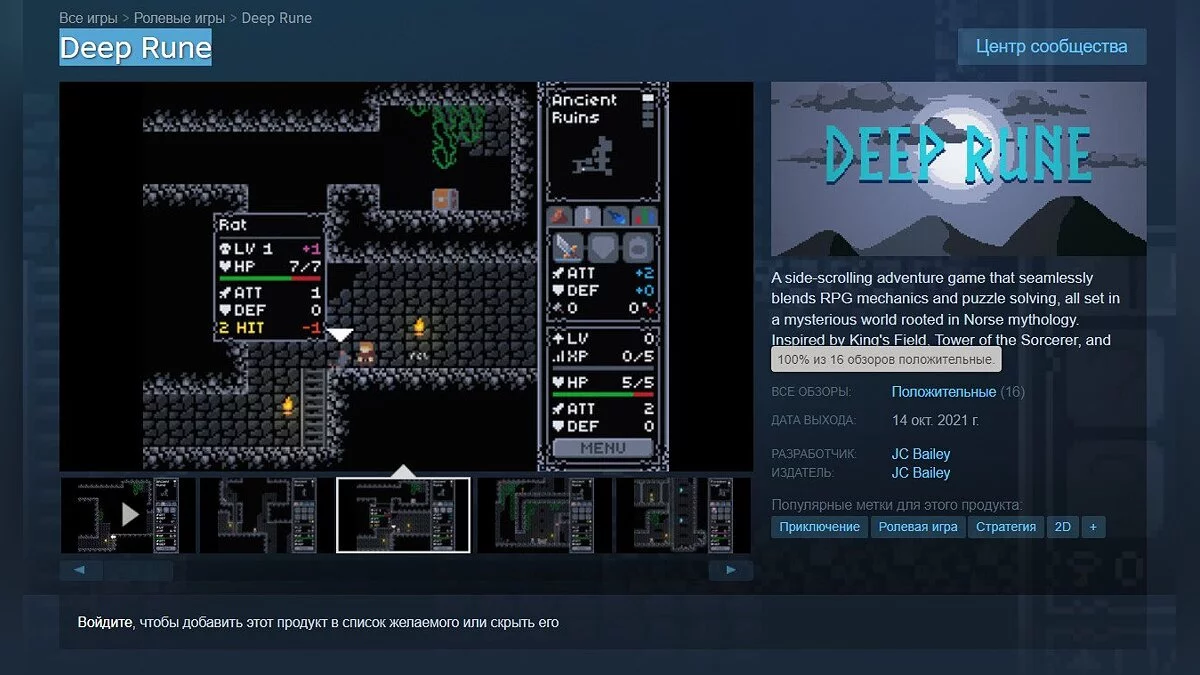This screenshot has height=675, width=1200.
Task: Click the torch flame beside the player
Action: tap(419, 329)
